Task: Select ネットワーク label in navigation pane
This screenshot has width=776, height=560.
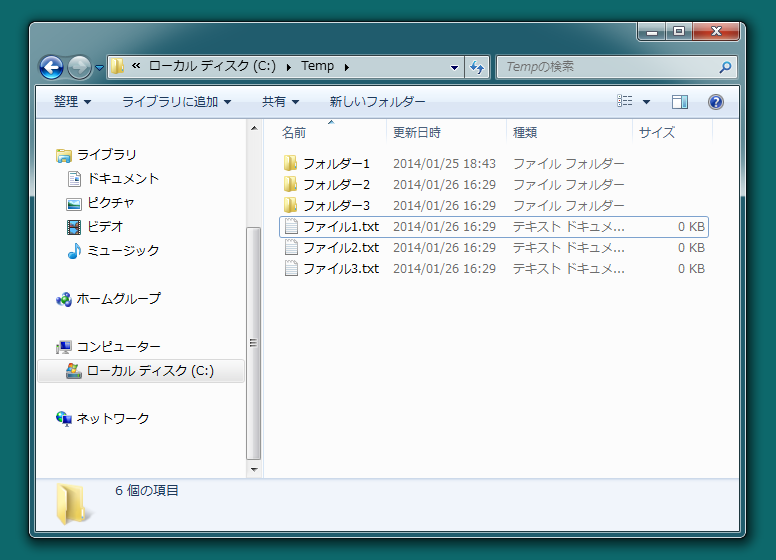Action: pos(113,419)
